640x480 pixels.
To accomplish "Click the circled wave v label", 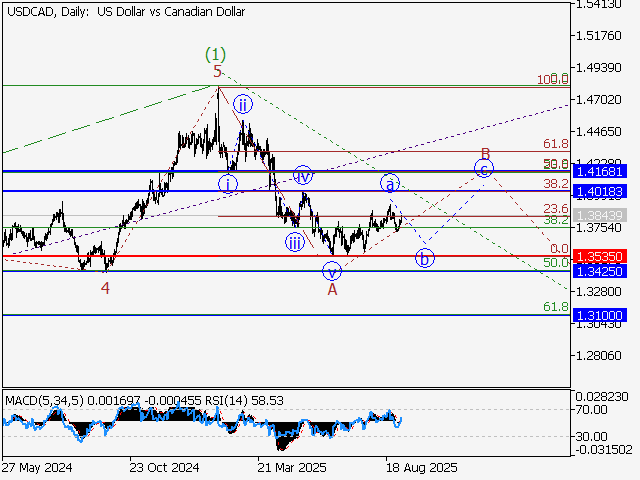I will click(332, 270).
